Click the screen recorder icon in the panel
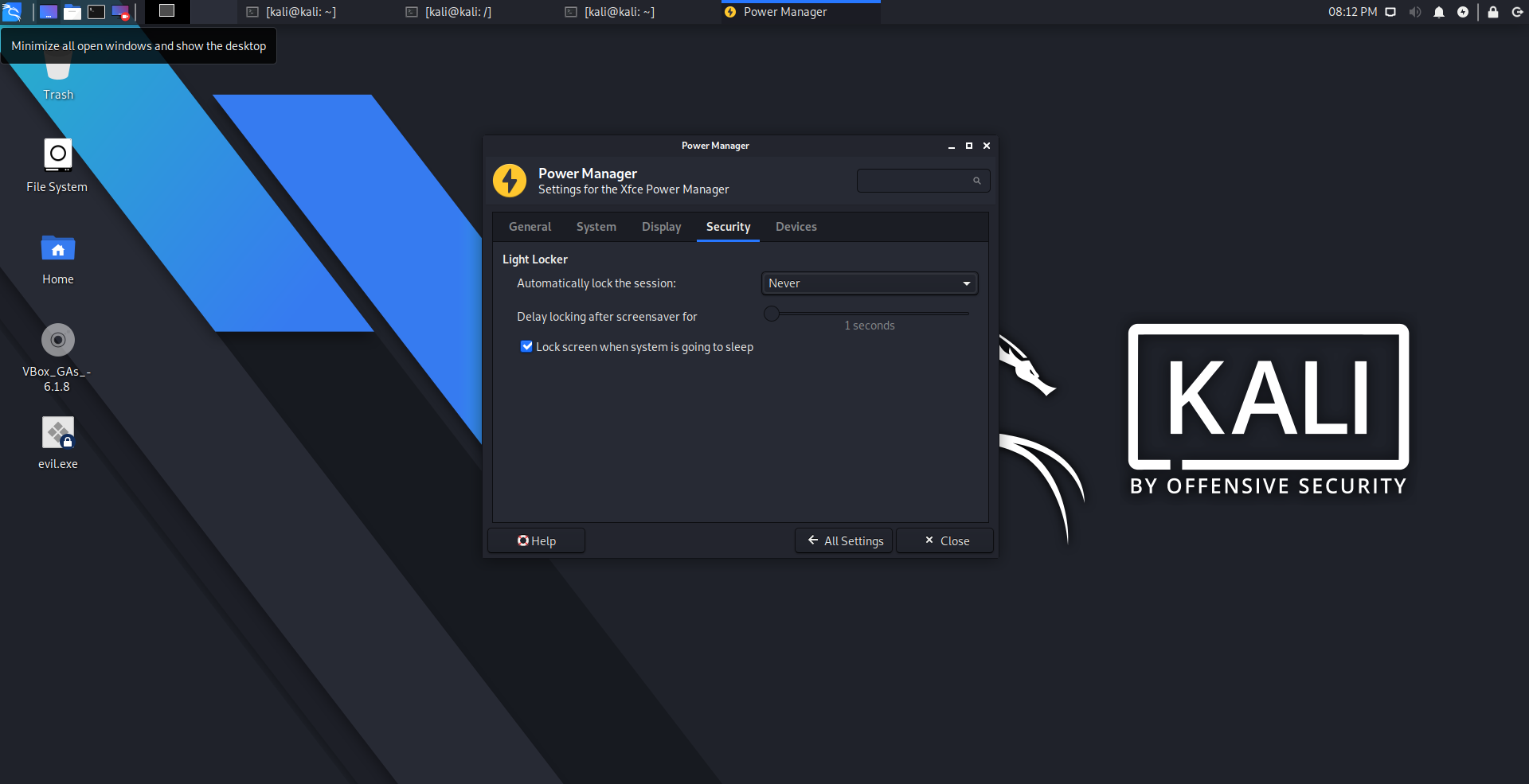The image size is (1529, 784). point(119,12)
